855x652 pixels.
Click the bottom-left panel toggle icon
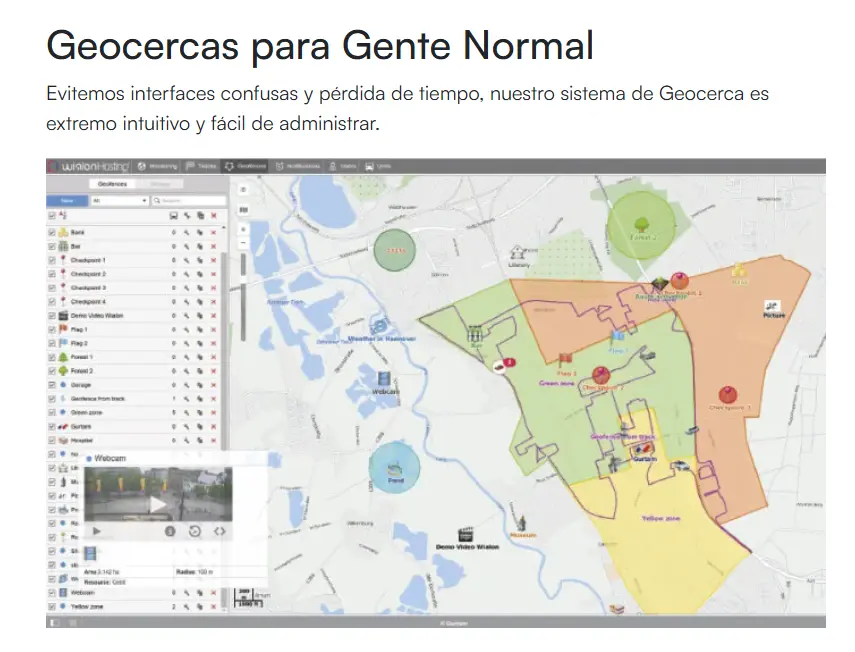click(x=55, y=623)
